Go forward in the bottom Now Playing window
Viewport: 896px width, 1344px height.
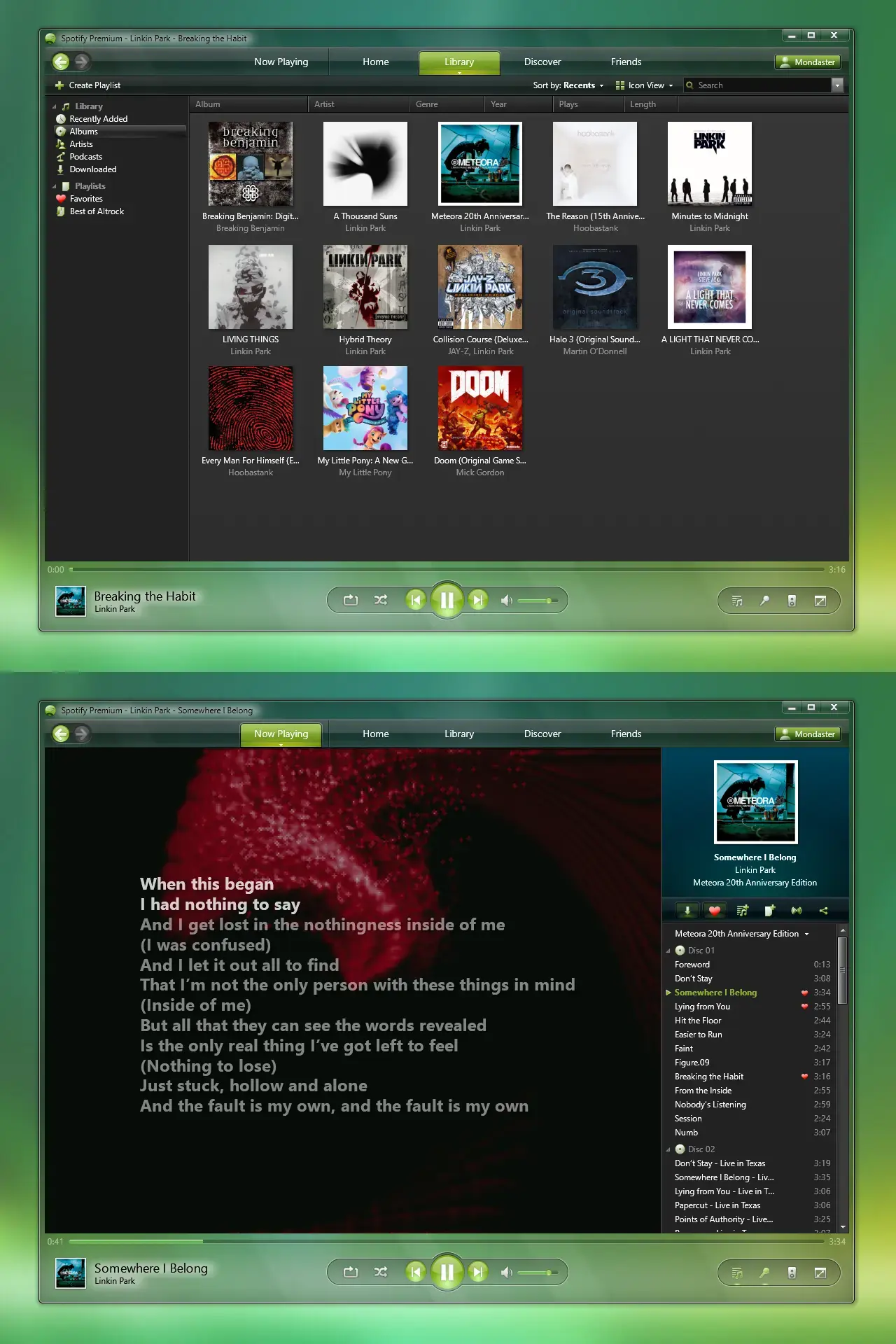point(82,734)
